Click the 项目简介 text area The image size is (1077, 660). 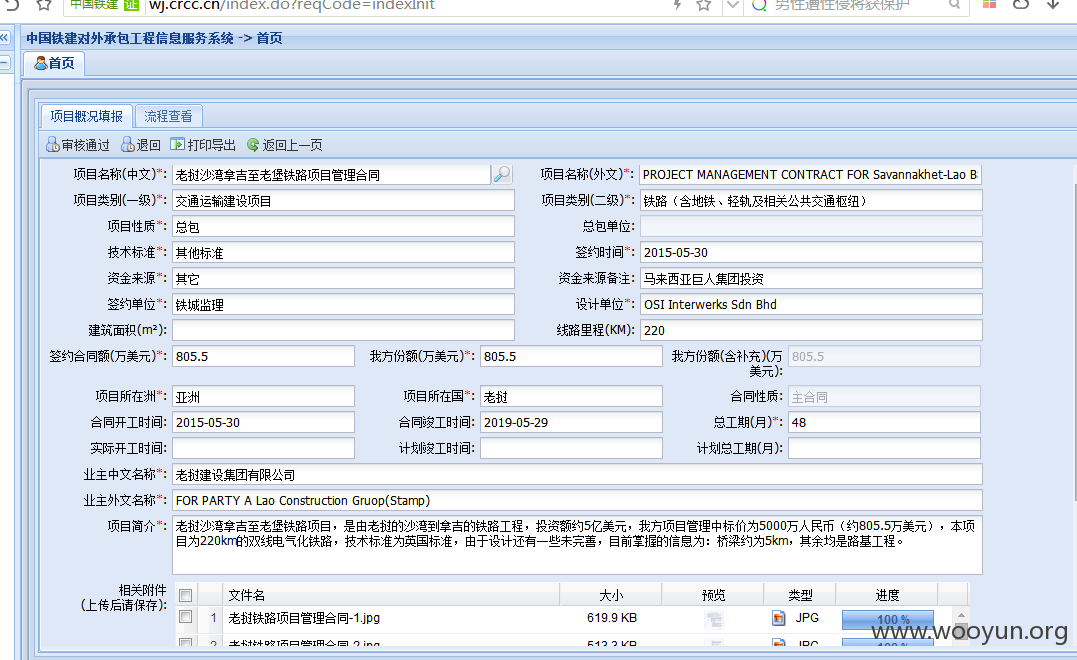577,545
